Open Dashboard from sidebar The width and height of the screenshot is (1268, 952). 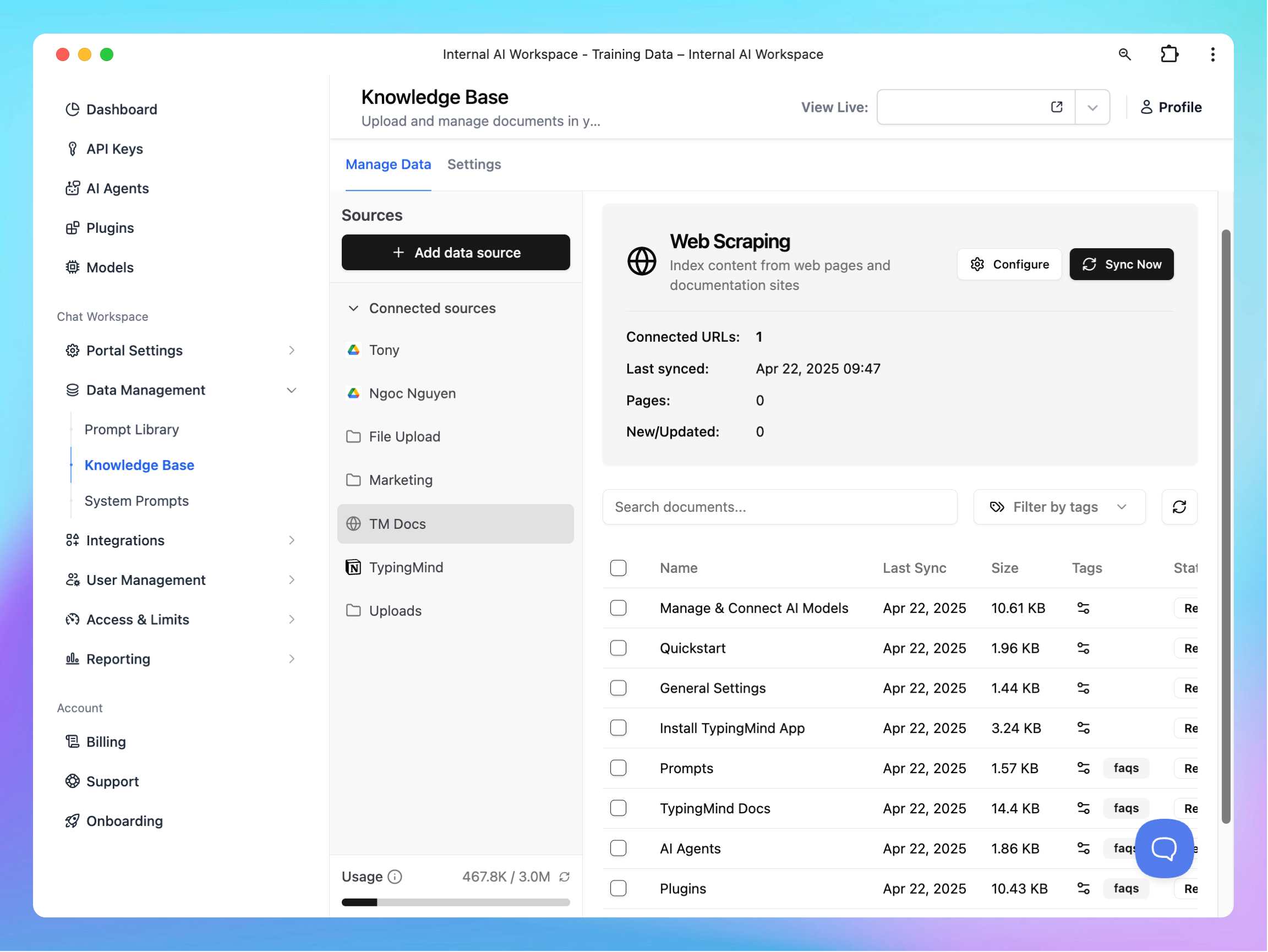click(x=111, y=110)
